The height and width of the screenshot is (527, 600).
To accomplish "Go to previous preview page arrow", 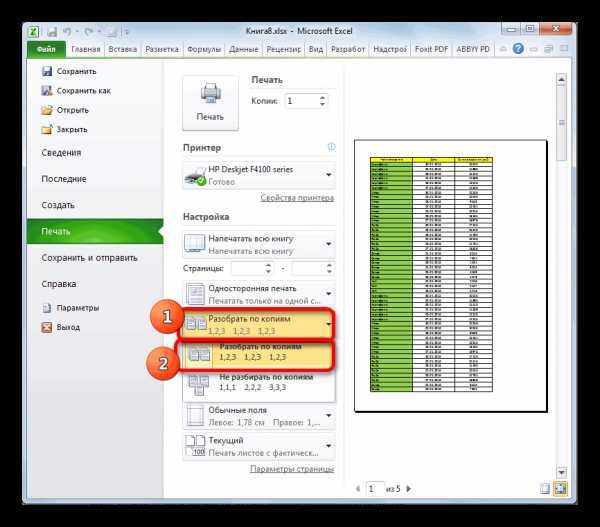I will tap(358, 489).
